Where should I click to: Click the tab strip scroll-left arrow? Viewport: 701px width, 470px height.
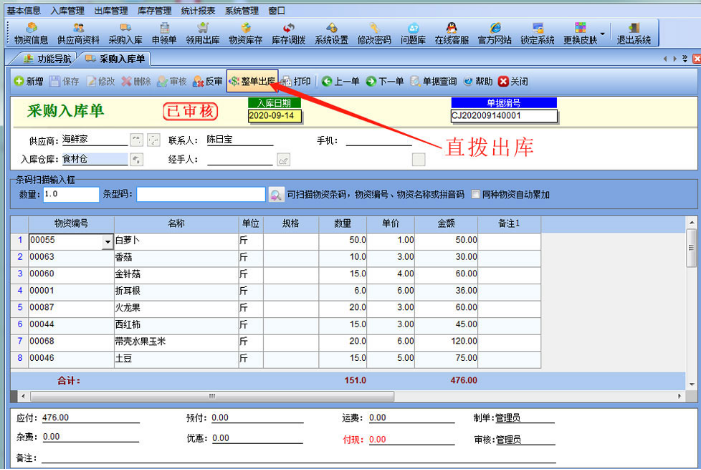coord(665,59)
